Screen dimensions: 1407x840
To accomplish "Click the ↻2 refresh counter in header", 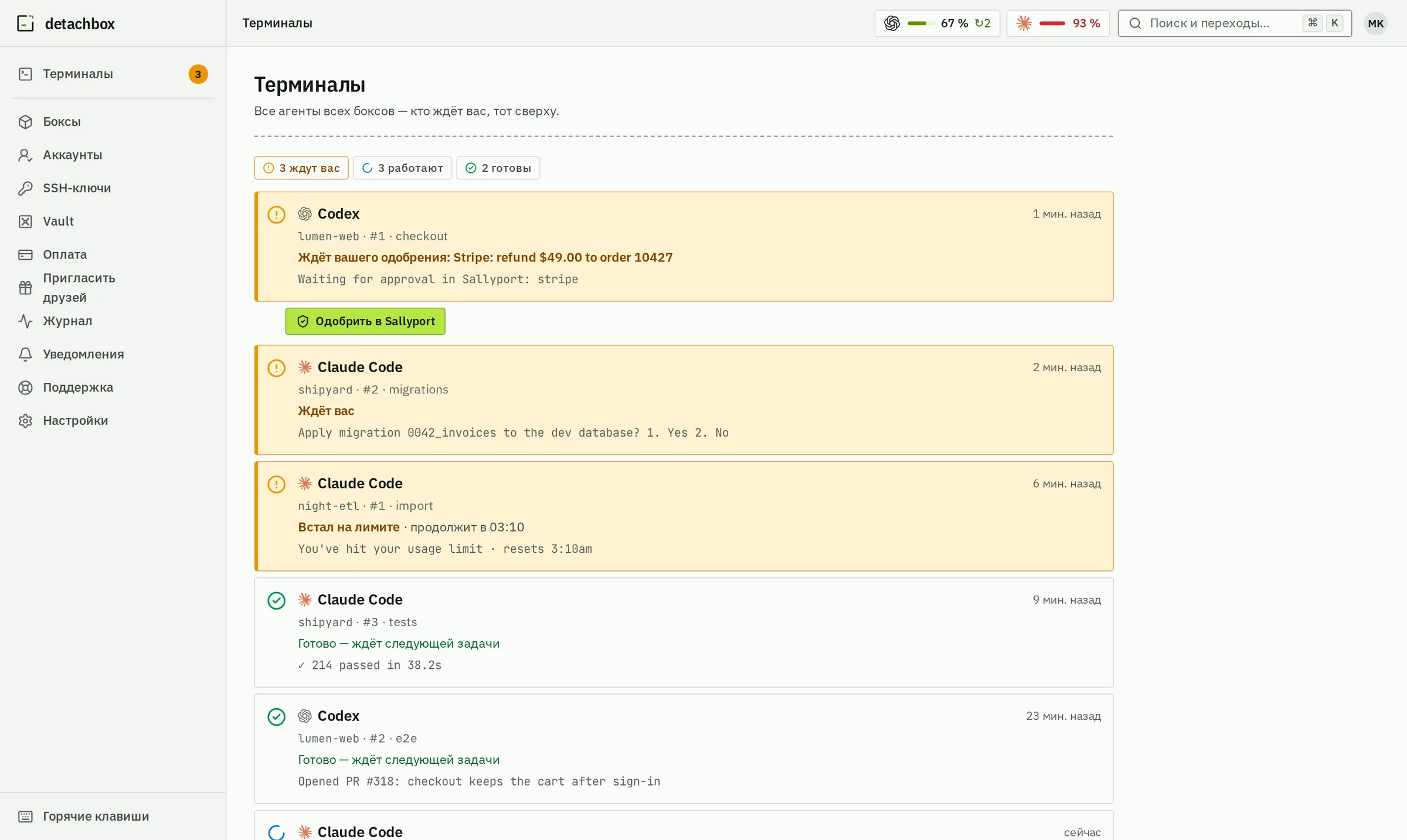I will pyautogui.click(x=983, y=23).
